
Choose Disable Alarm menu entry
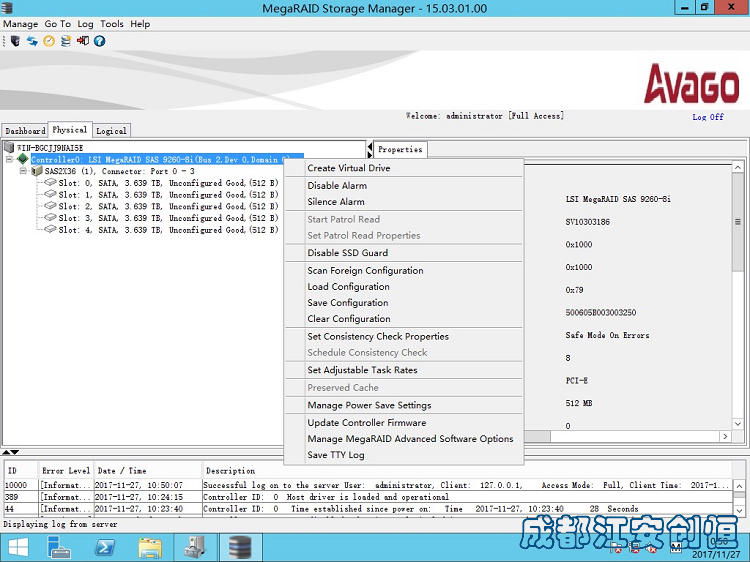point(404,186)
